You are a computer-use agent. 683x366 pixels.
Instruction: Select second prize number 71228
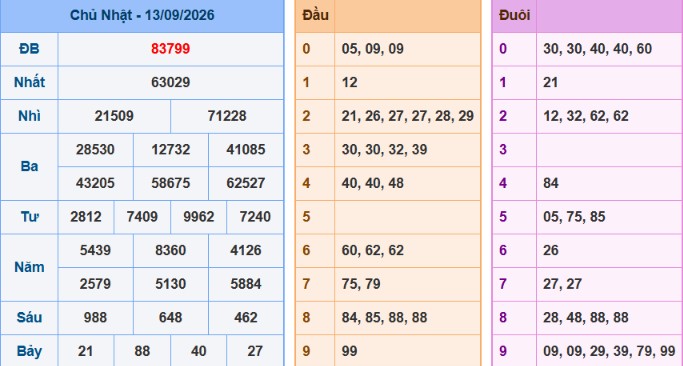[227, 116]
